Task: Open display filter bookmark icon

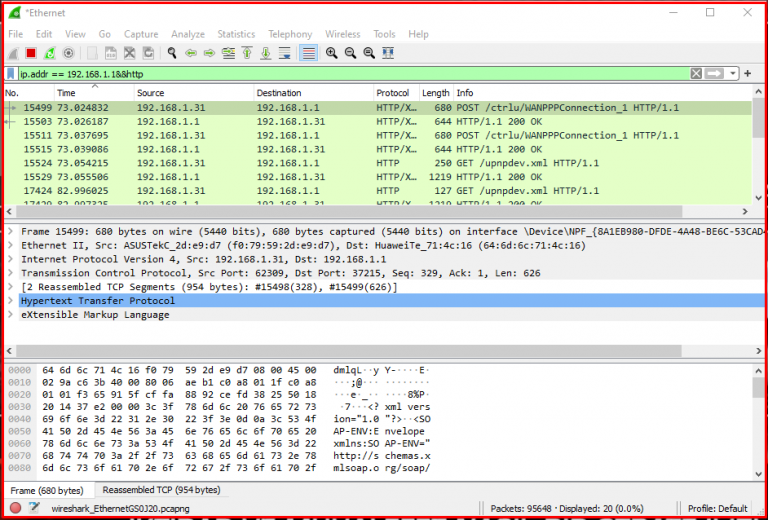Action: [x=11, y=74]
